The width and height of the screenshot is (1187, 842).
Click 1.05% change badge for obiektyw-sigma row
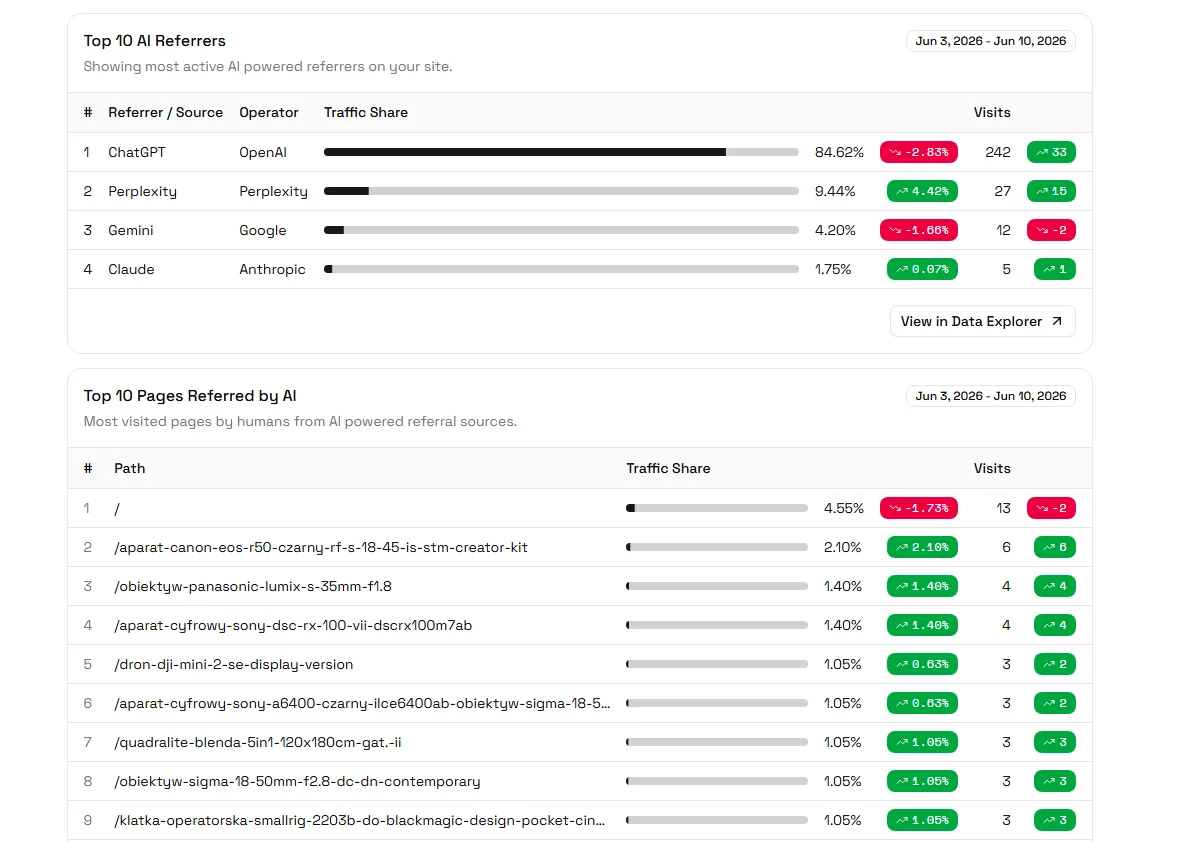[922, 781]
